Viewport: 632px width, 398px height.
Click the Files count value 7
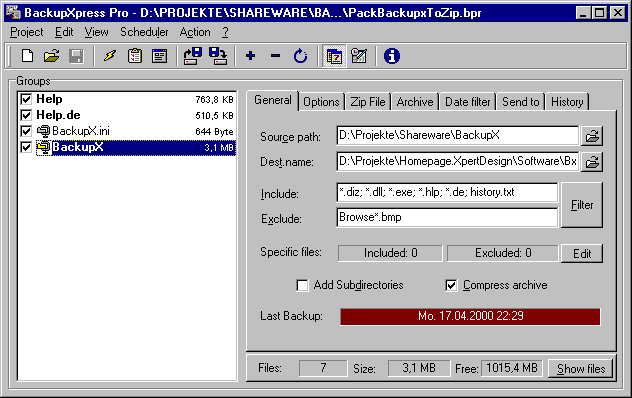point(323,368)
